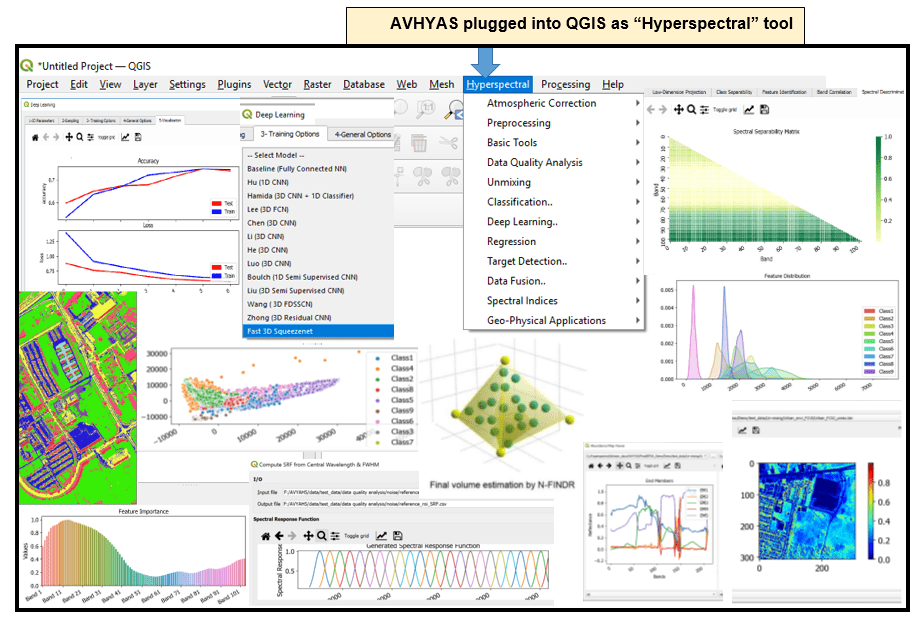Open the Vector menu
This screenshot has height=618, width=921.
click(x=277, y=85)
